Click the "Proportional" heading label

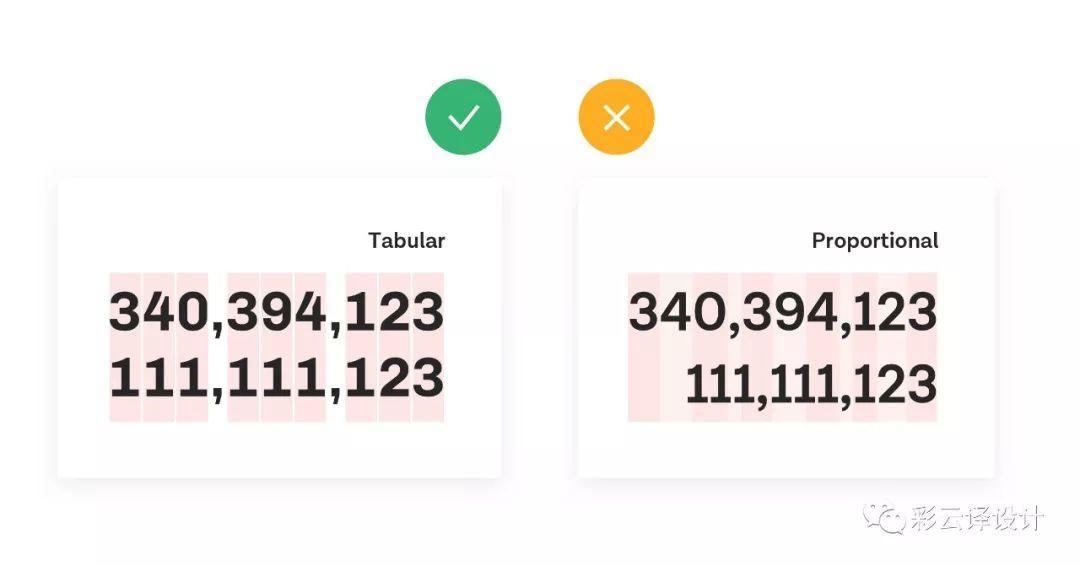tap(875, 241)
